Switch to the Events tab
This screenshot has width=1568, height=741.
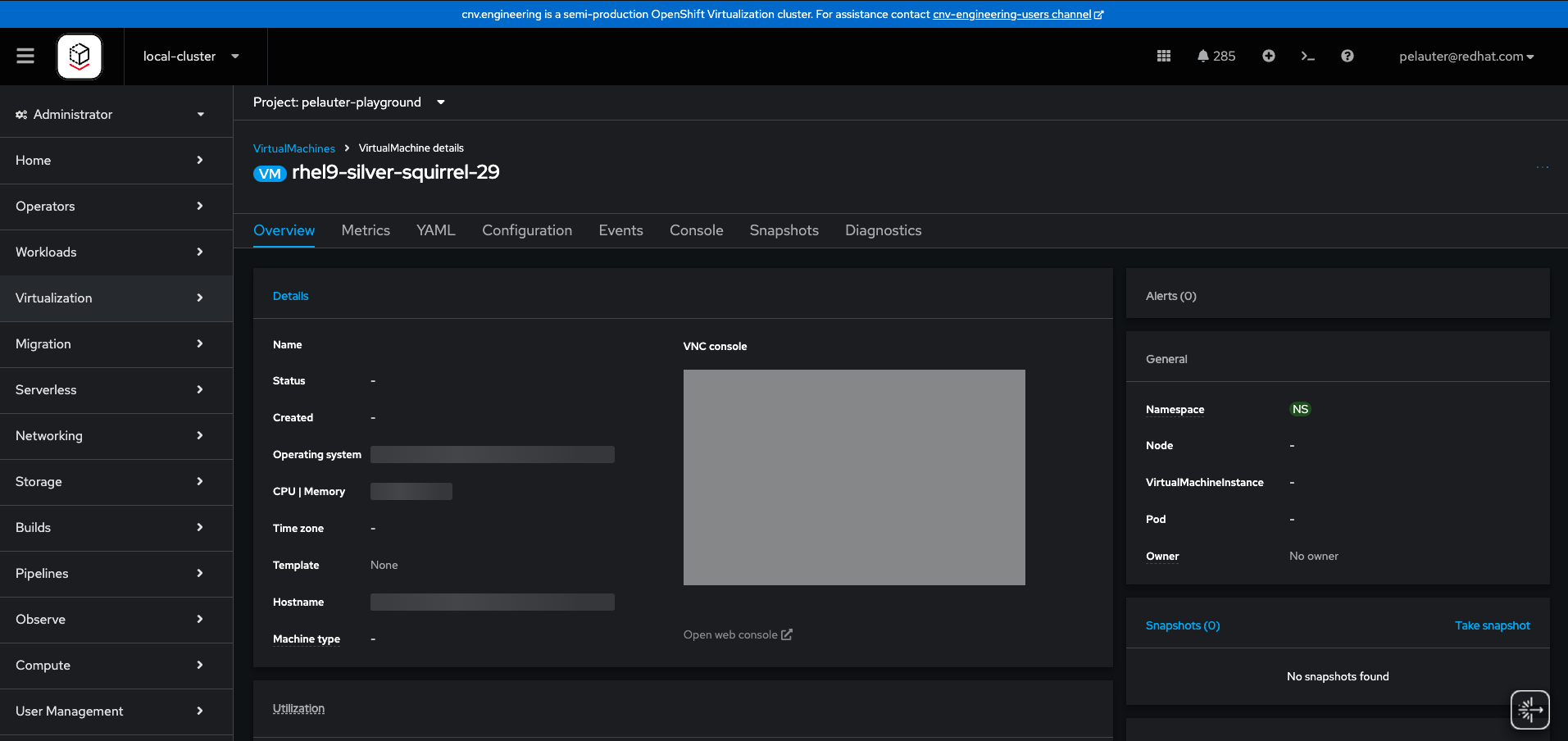[621, 230]
